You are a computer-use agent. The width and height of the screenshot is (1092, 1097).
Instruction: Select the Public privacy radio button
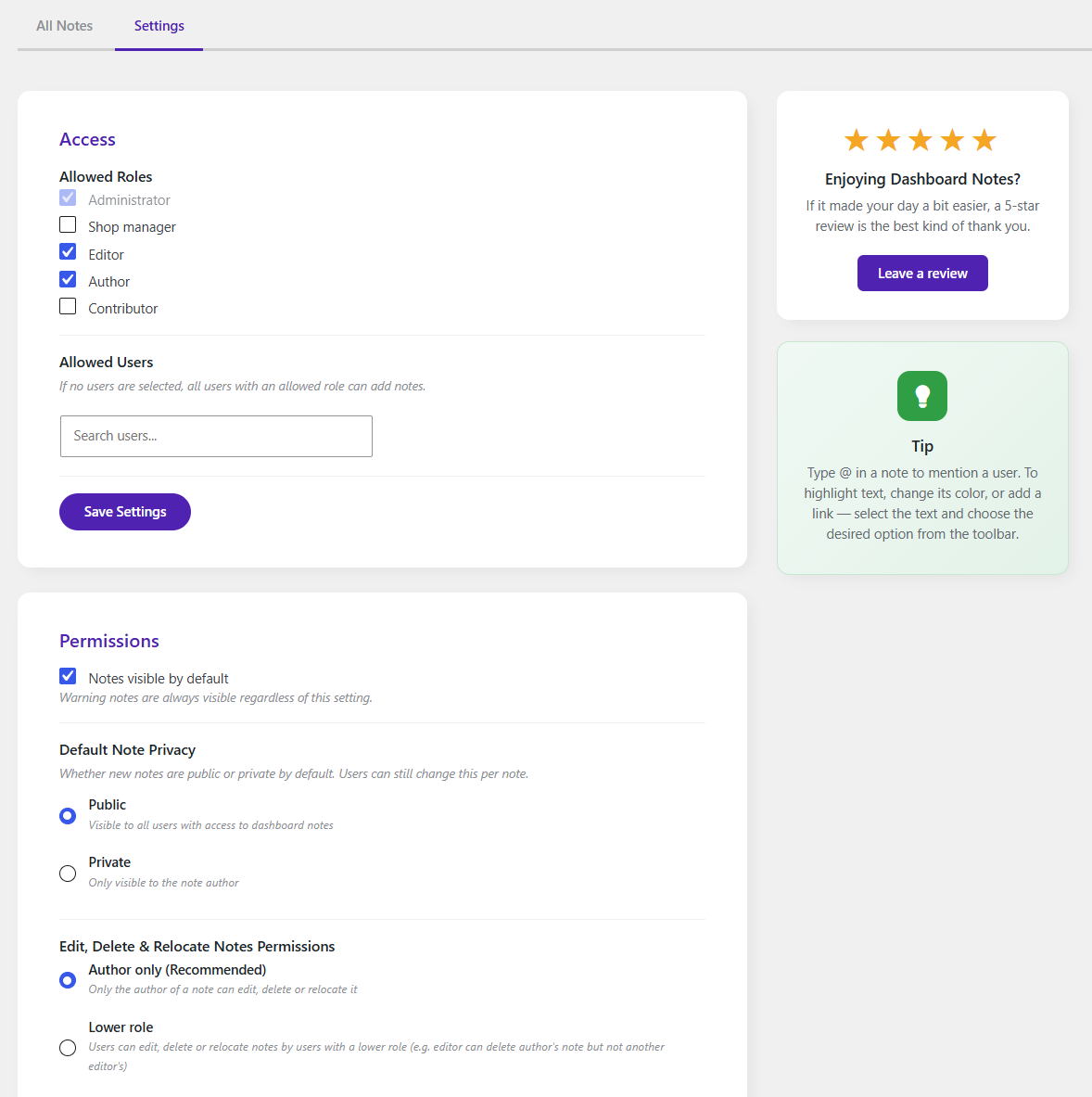coord(67,815)
